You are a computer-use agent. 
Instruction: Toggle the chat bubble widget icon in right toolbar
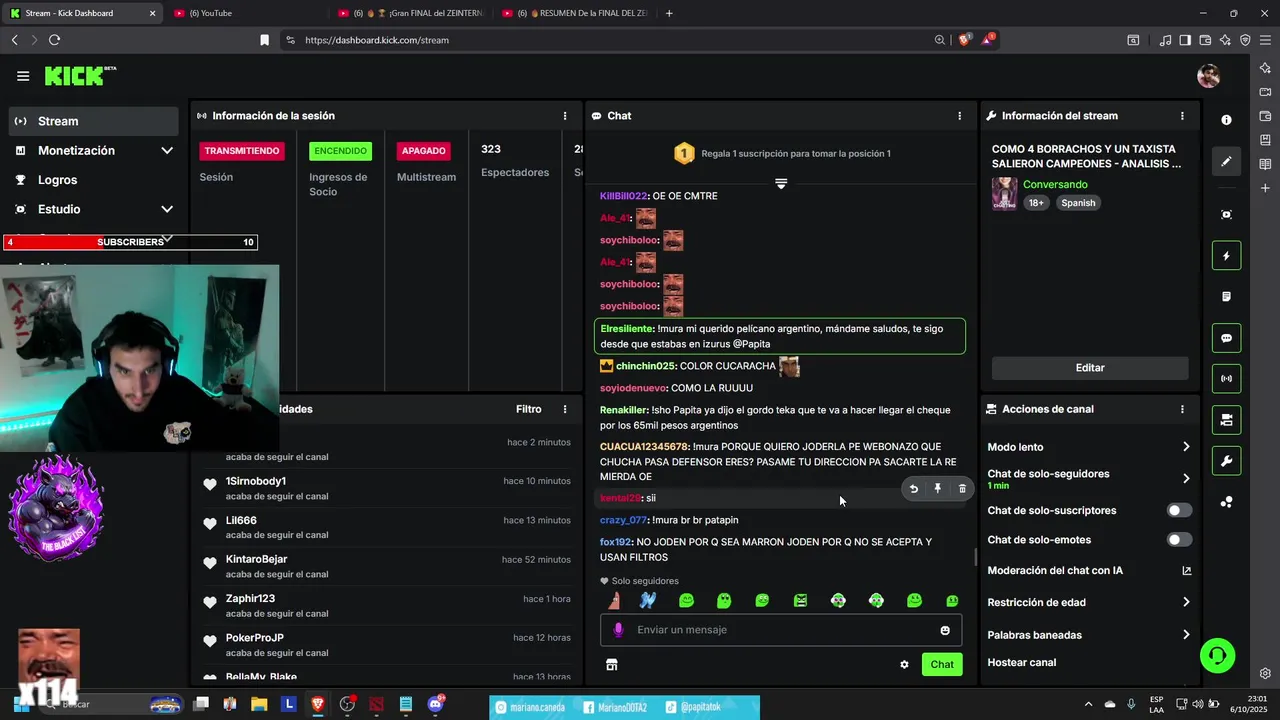(1227, 338)
